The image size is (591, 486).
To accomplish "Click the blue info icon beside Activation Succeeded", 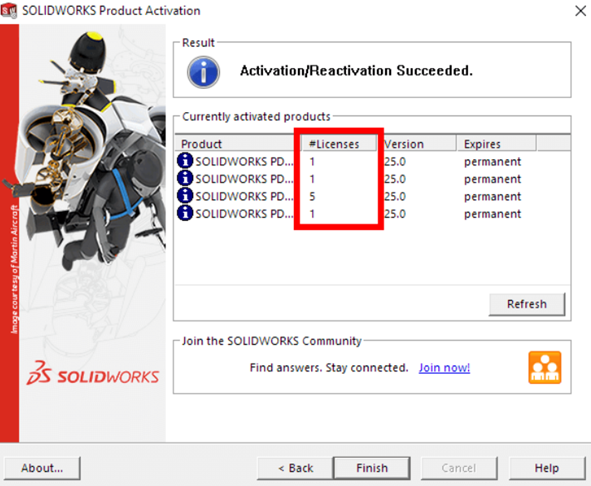I will [x=203, y=72].
